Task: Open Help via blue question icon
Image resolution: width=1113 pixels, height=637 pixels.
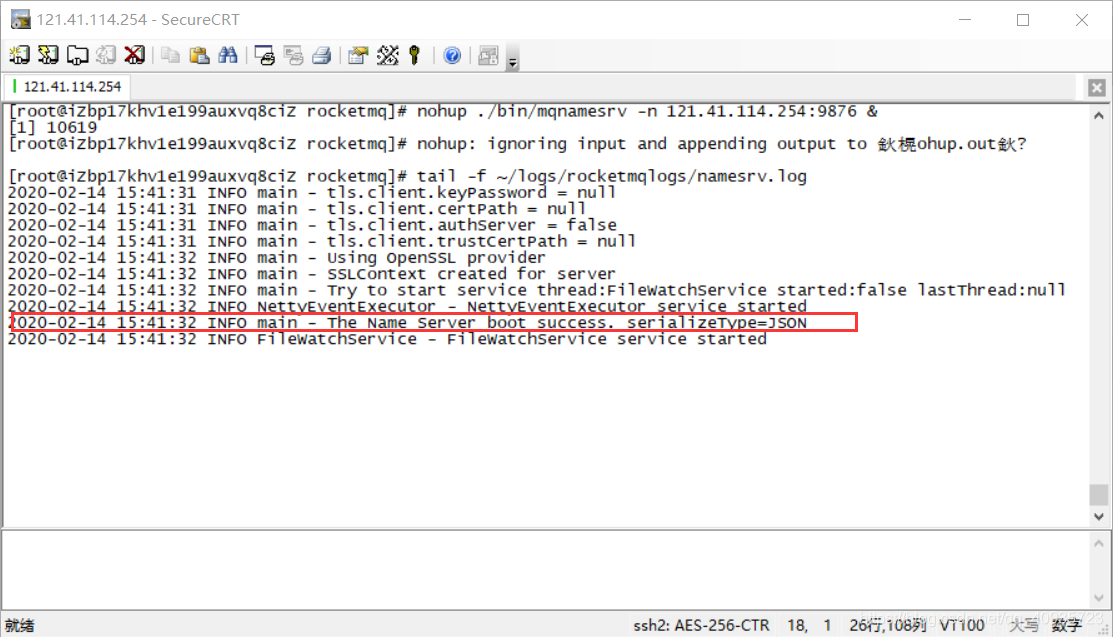Action: (x=451, y=55)
